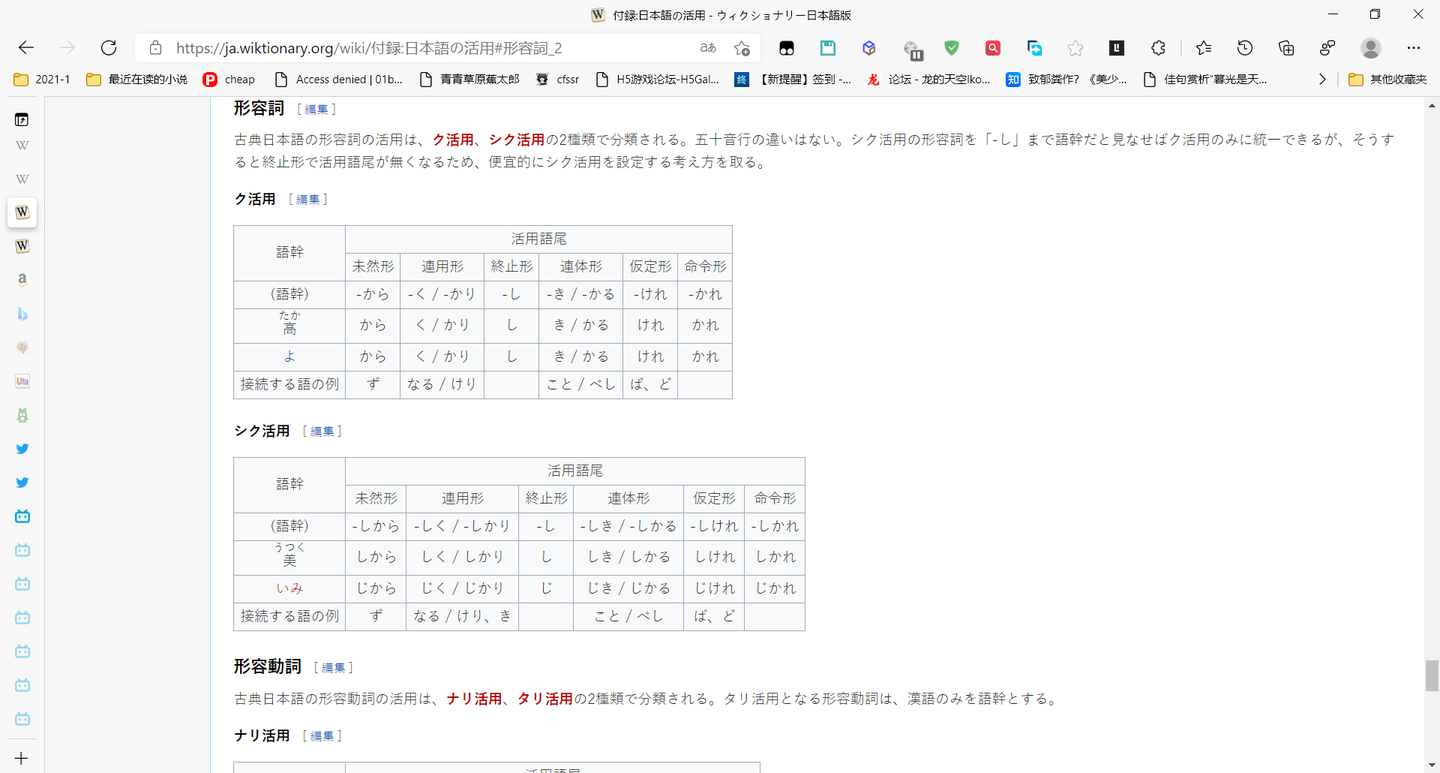Switch to the Uta vertical tab
The width and height of the screenshot is (1440, 773).
tap(22, 381)
